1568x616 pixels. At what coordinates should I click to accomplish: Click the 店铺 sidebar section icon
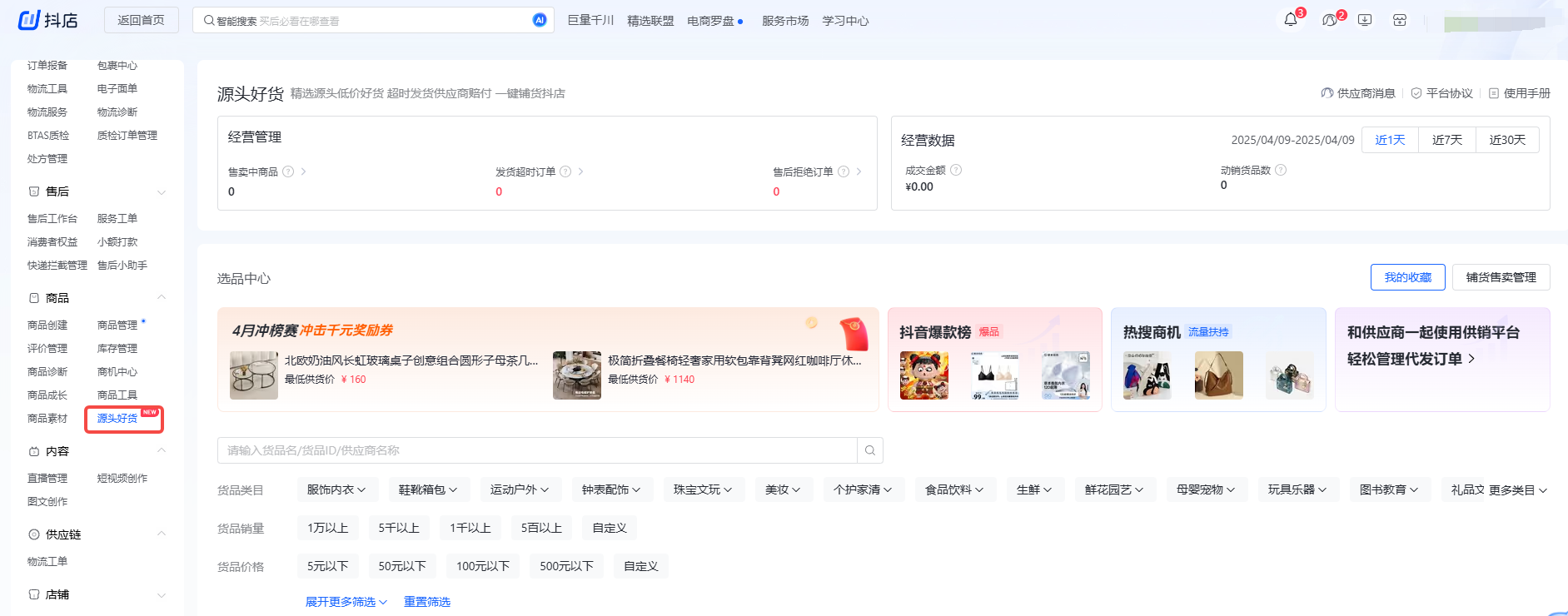point(34,594)
